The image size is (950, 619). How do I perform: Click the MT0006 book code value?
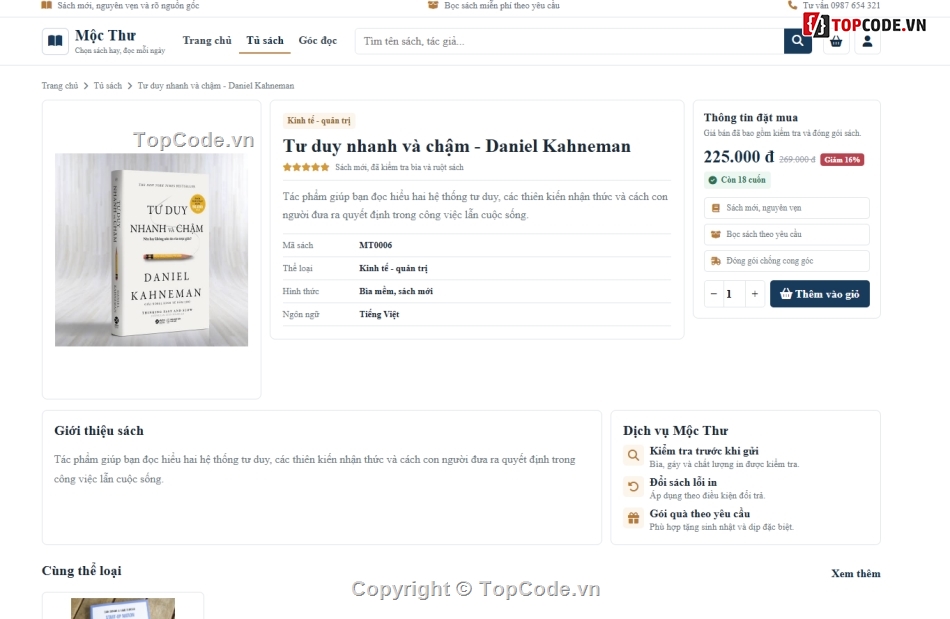pyautogui.click(x=376, y=245)
